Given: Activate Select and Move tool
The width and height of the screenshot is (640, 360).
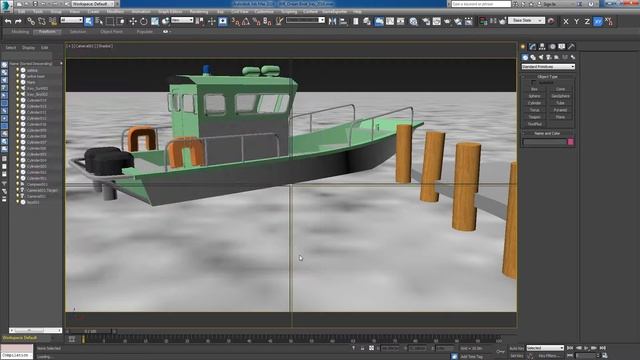Looking at the screenshot, I should pyautogui.click(x=133, y=21).
